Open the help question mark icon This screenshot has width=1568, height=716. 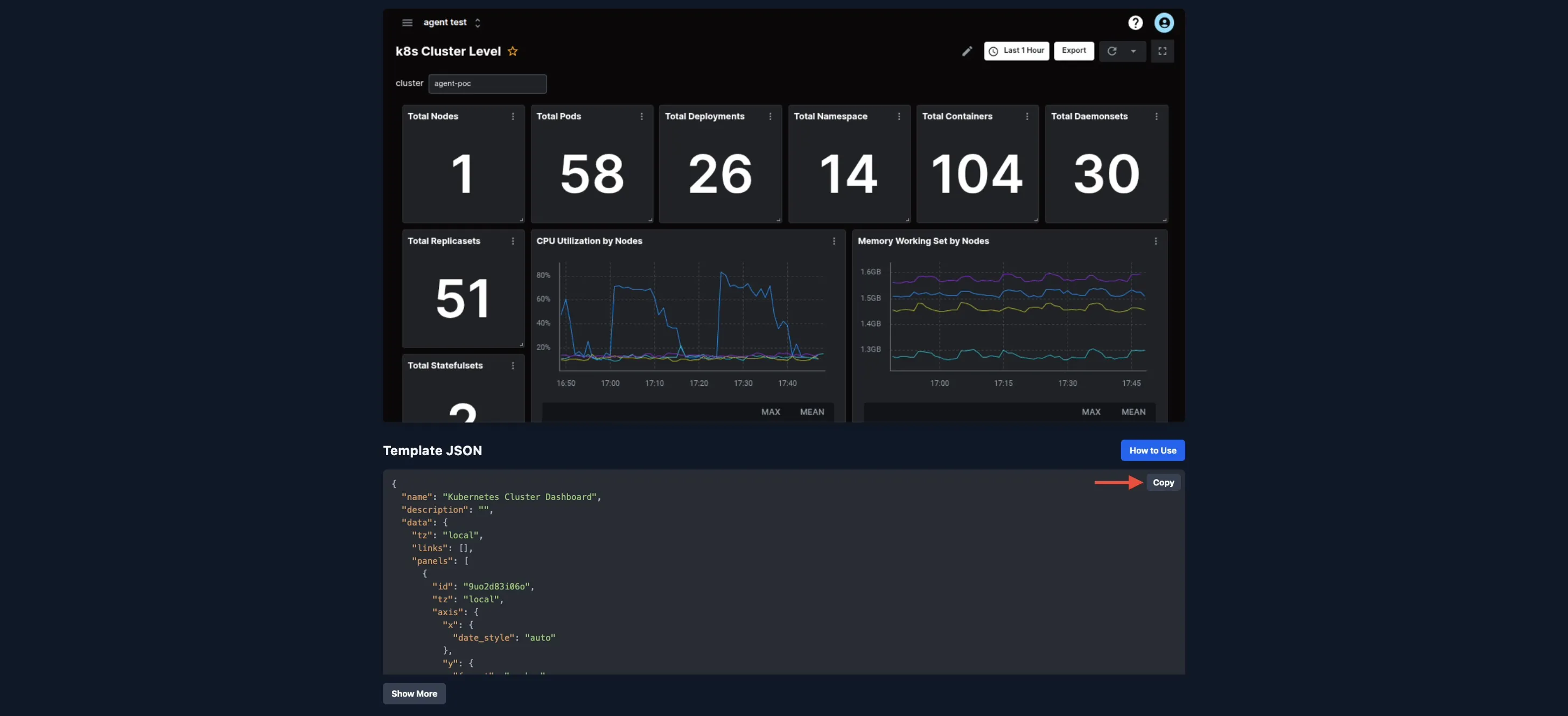[x=1135, y=23]
